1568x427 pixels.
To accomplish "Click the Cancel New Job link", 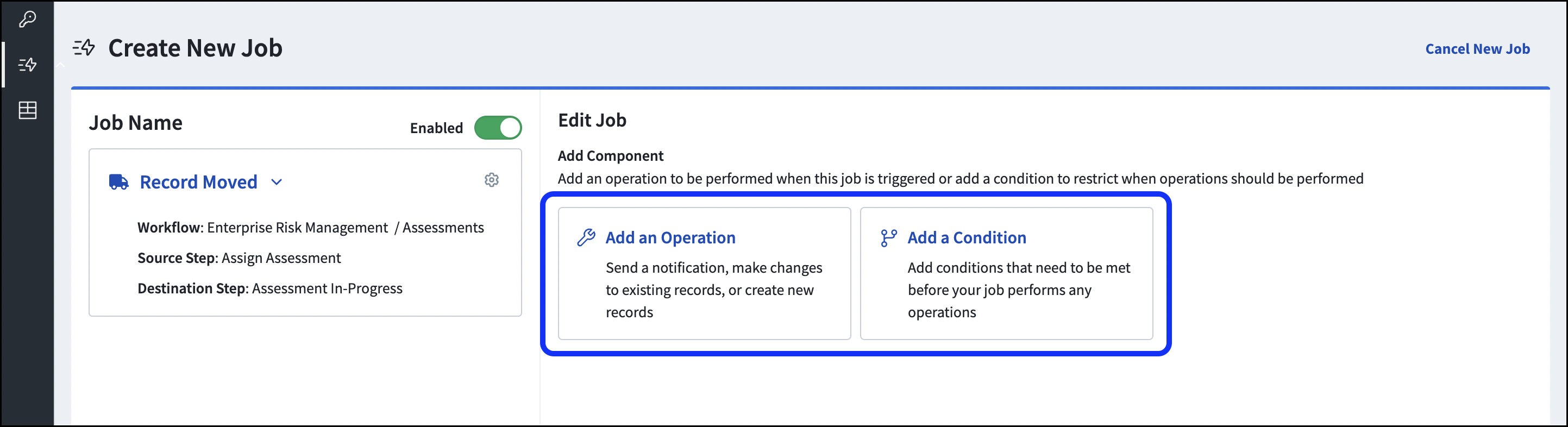I will coord(1478,49).
